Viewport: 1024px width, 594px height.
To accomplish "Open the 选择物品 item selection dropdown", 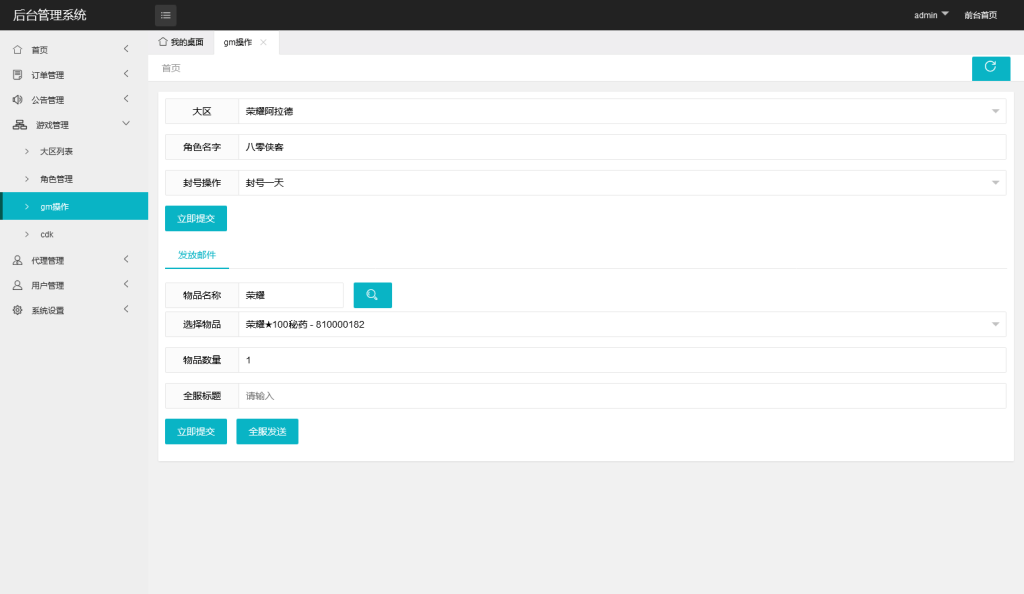I will [x=994, y=323].
